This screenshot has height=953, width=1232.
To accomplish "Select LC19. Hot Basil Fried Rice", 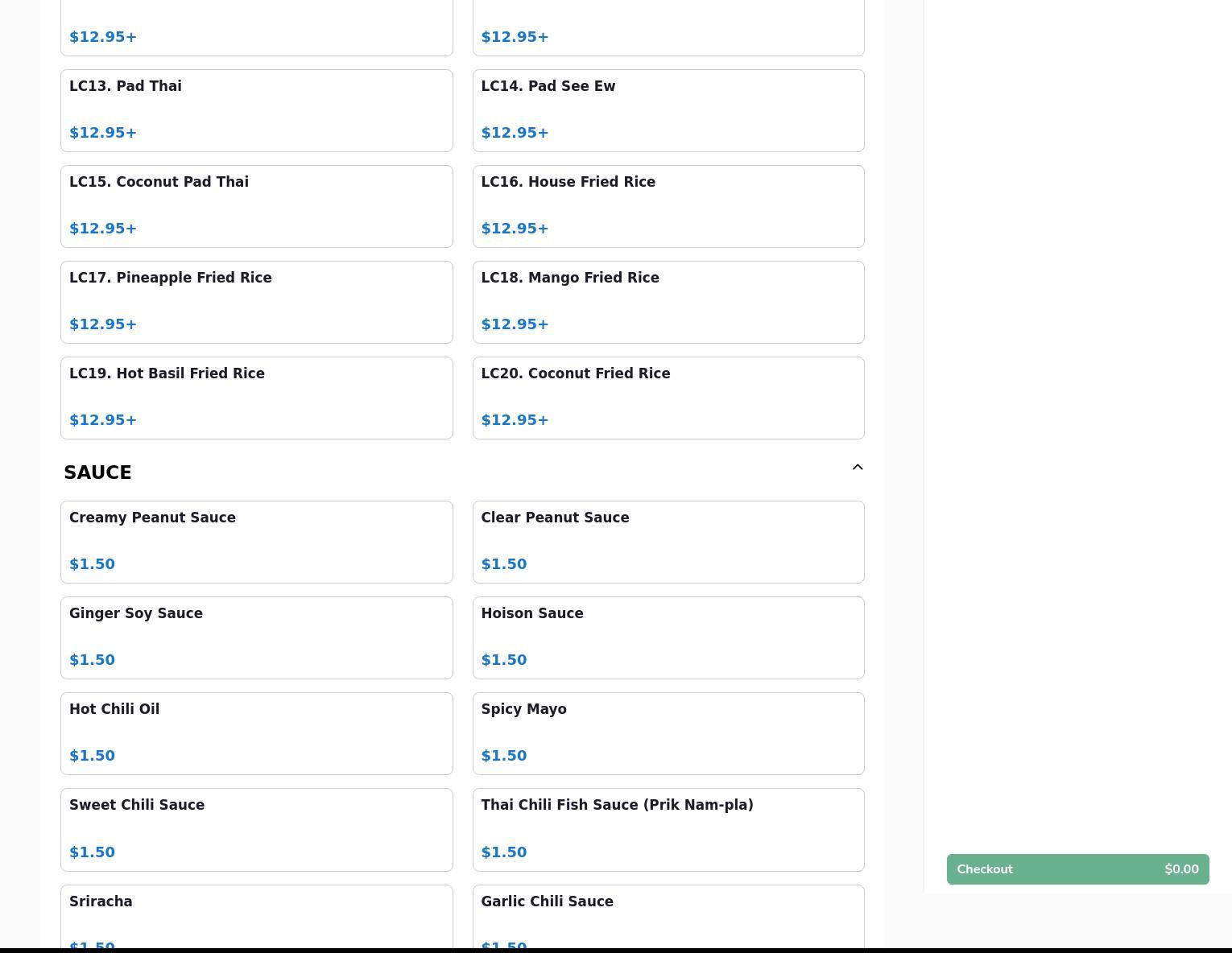I will [256, 398].
